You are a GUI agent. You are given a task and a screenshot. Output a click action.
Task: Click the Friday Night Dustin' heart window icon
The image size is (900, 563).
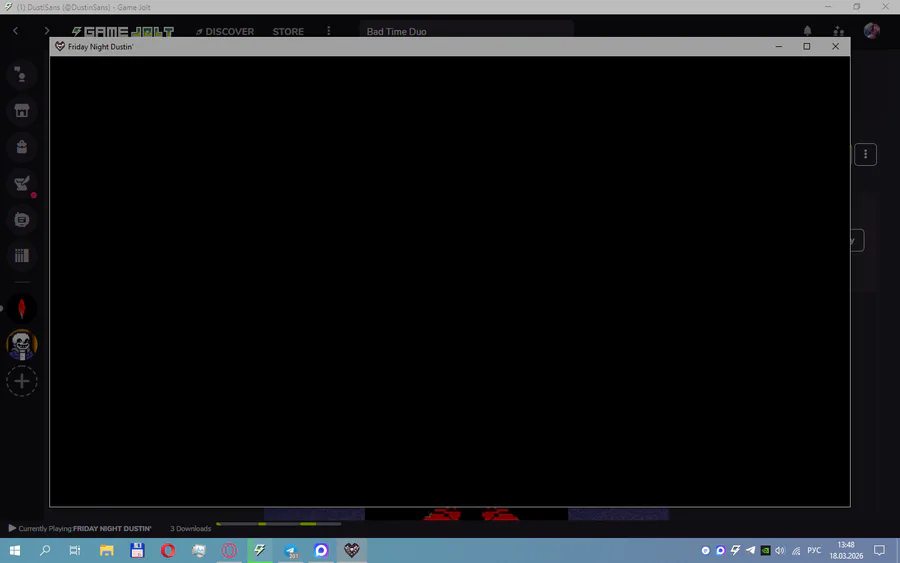tap(60, 46)
